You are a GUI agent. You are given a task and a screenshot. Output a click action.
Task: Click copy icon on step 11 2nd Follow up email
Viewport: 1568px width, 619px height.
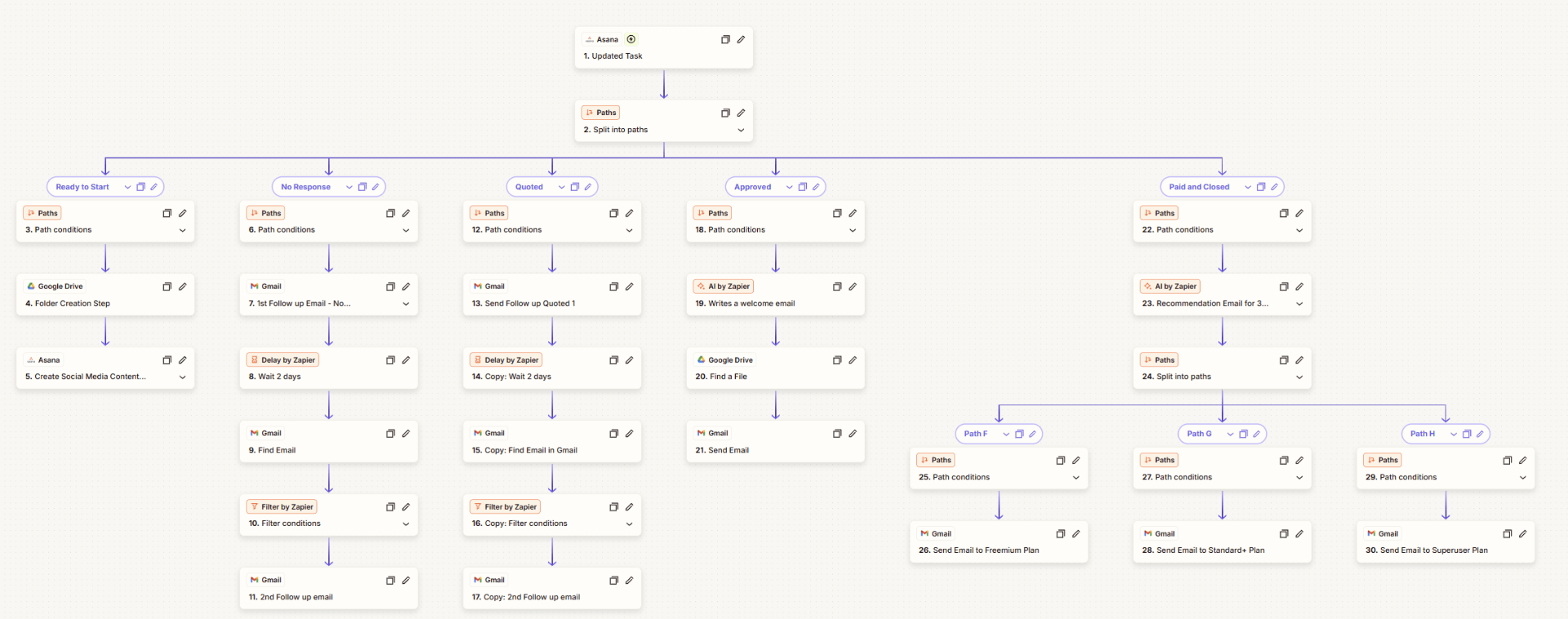point(390,581)
